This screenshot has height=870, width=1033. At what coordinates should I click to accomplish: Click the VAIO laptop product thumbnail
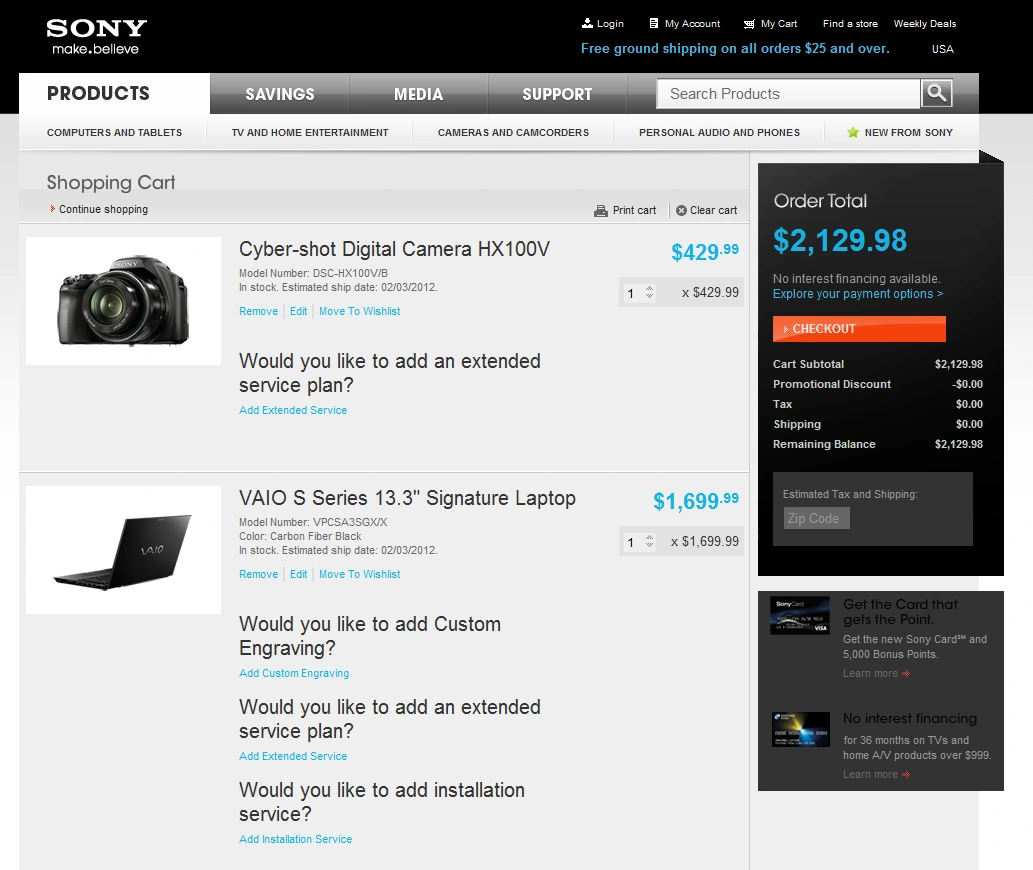(x=123, y=550)
